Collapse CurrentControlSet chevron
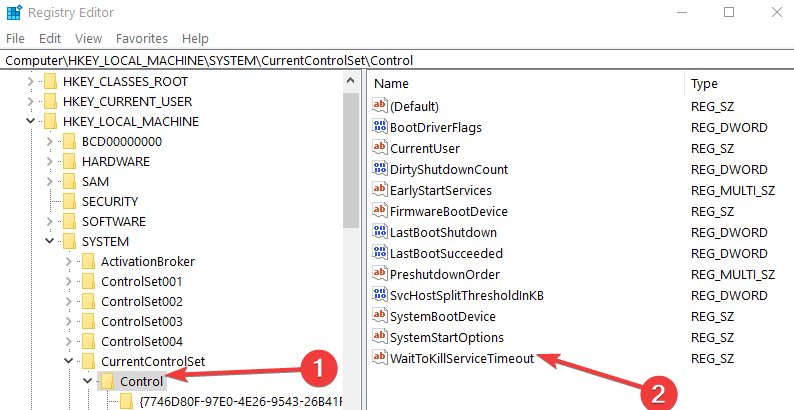The height and width of the screenshot is (410, 794). [x=68, y=361]
